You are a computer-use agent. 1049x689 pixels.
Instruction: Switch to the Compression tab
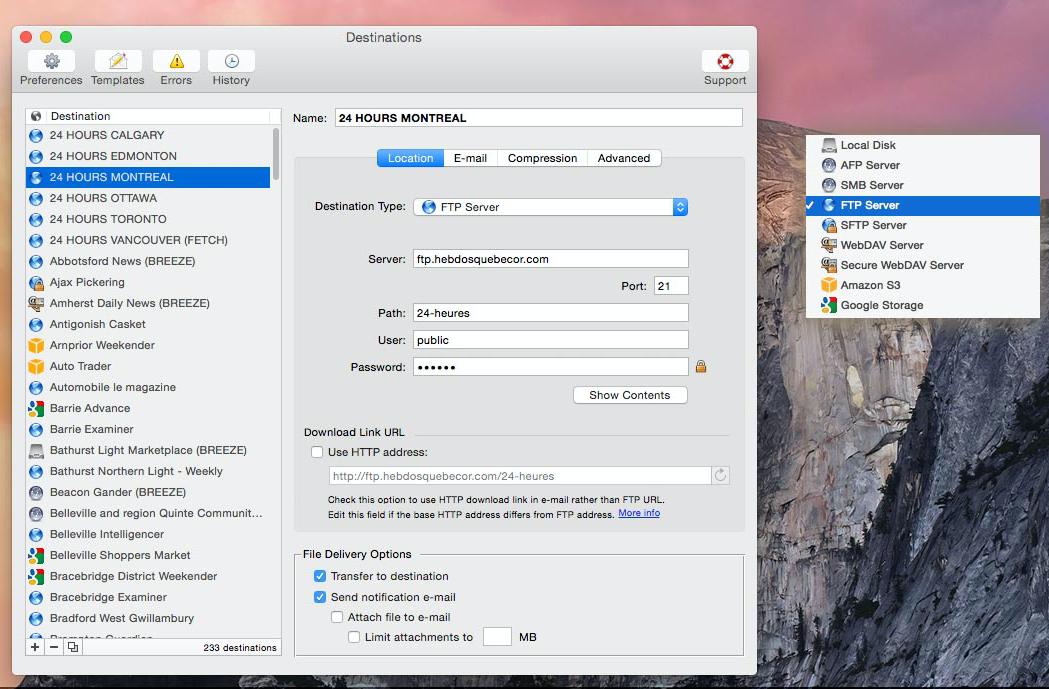542,158
